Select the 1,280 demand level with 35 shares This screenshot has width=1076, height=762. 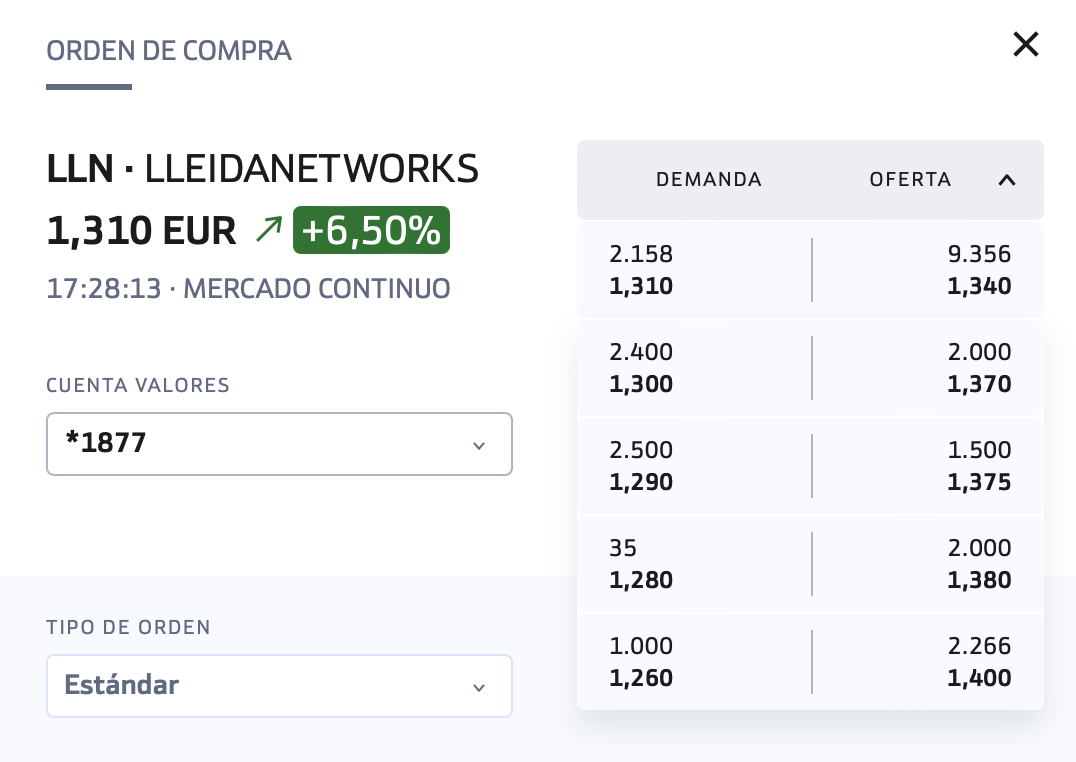point(694,564)
